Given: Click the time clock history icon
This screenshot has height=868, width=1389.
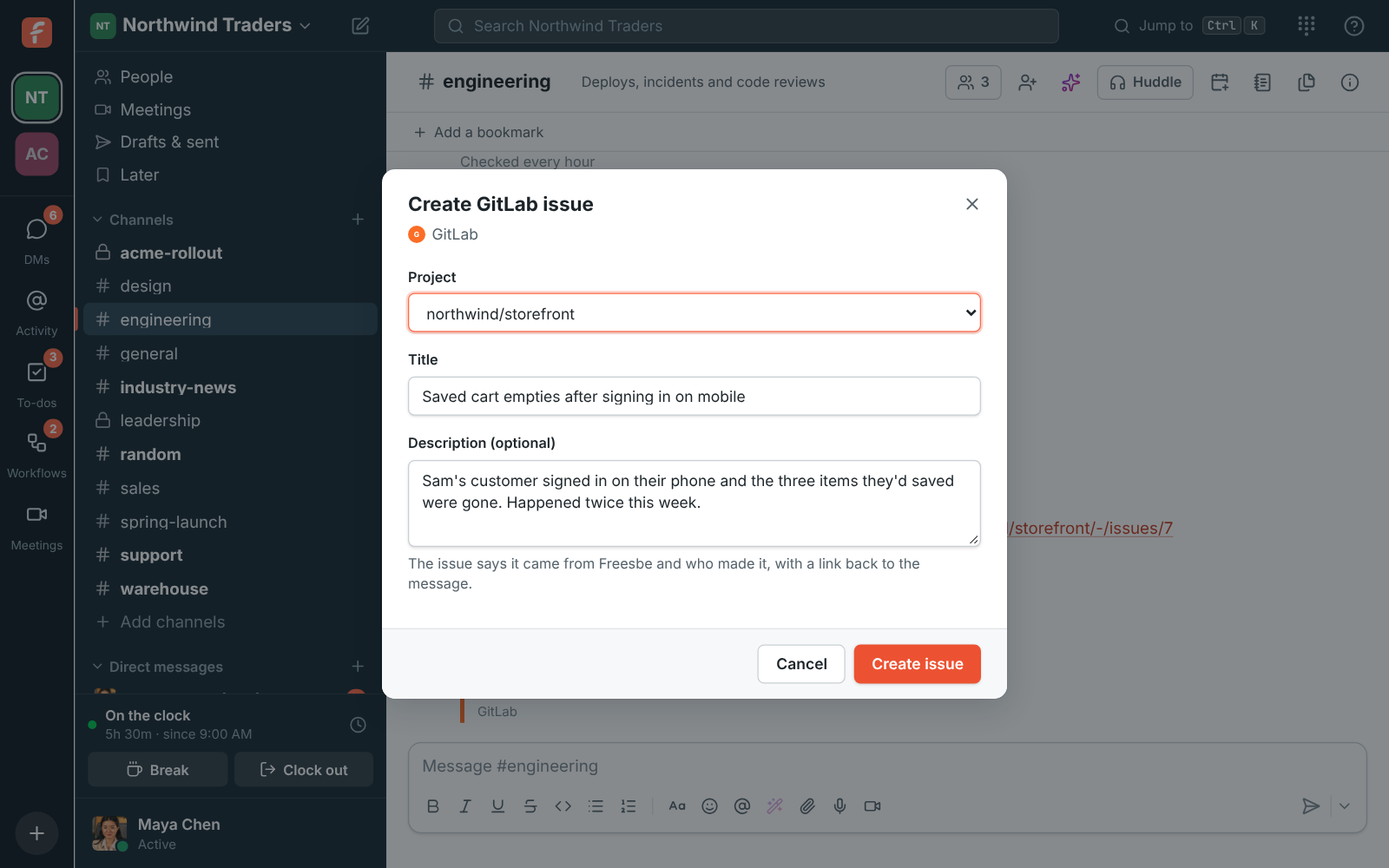Looking at the screenshot, I should pos(358,725).
